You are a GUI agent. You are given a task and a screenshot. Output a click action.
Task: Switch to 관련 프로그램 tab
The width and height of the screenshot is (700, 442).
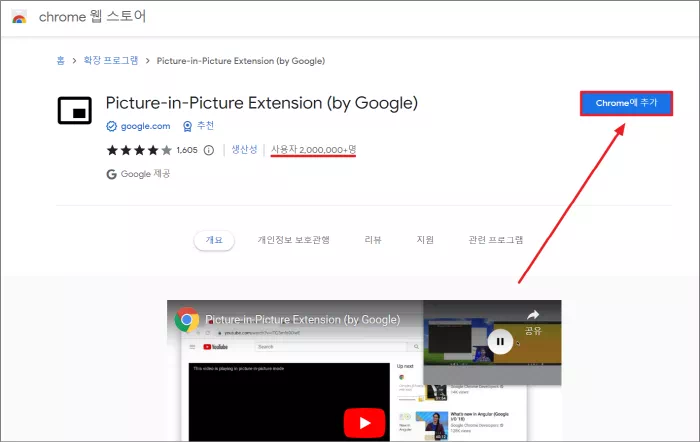[496, 240]
